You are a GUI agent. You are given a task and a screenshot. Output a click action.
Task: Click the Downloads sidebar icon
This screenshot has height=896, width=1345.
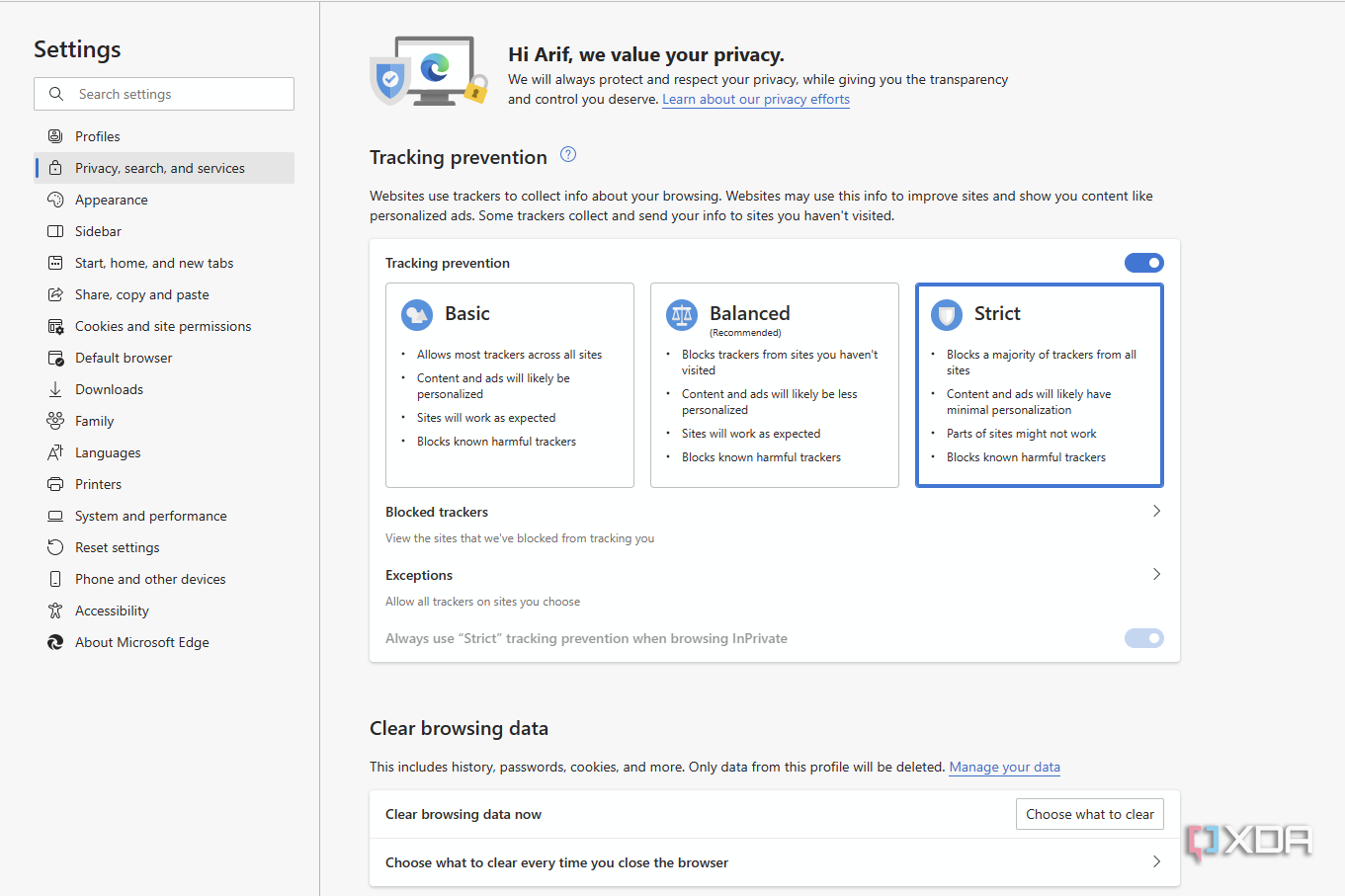coord(55,388)
